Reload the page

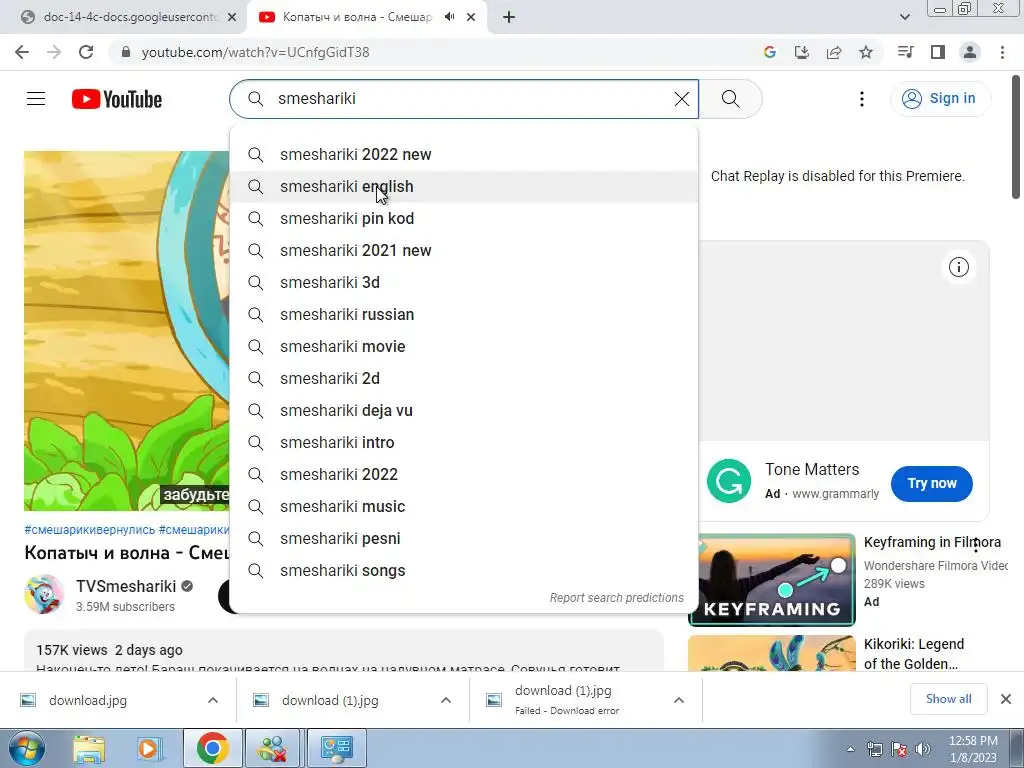86,52
